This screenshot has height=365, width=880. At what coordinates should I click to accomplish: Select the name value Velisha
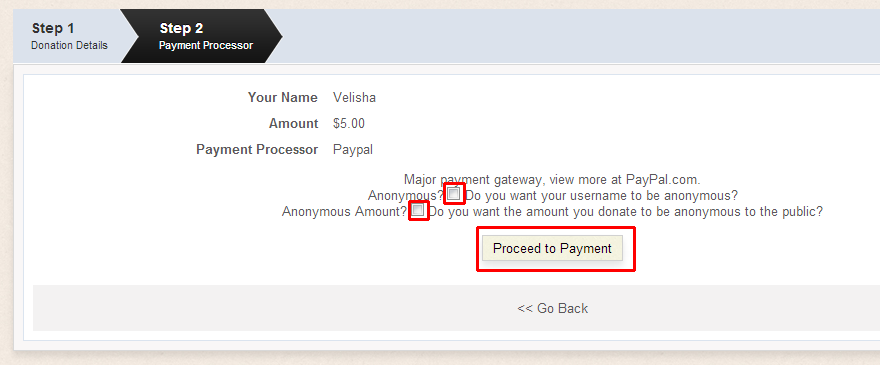(354, 98)
